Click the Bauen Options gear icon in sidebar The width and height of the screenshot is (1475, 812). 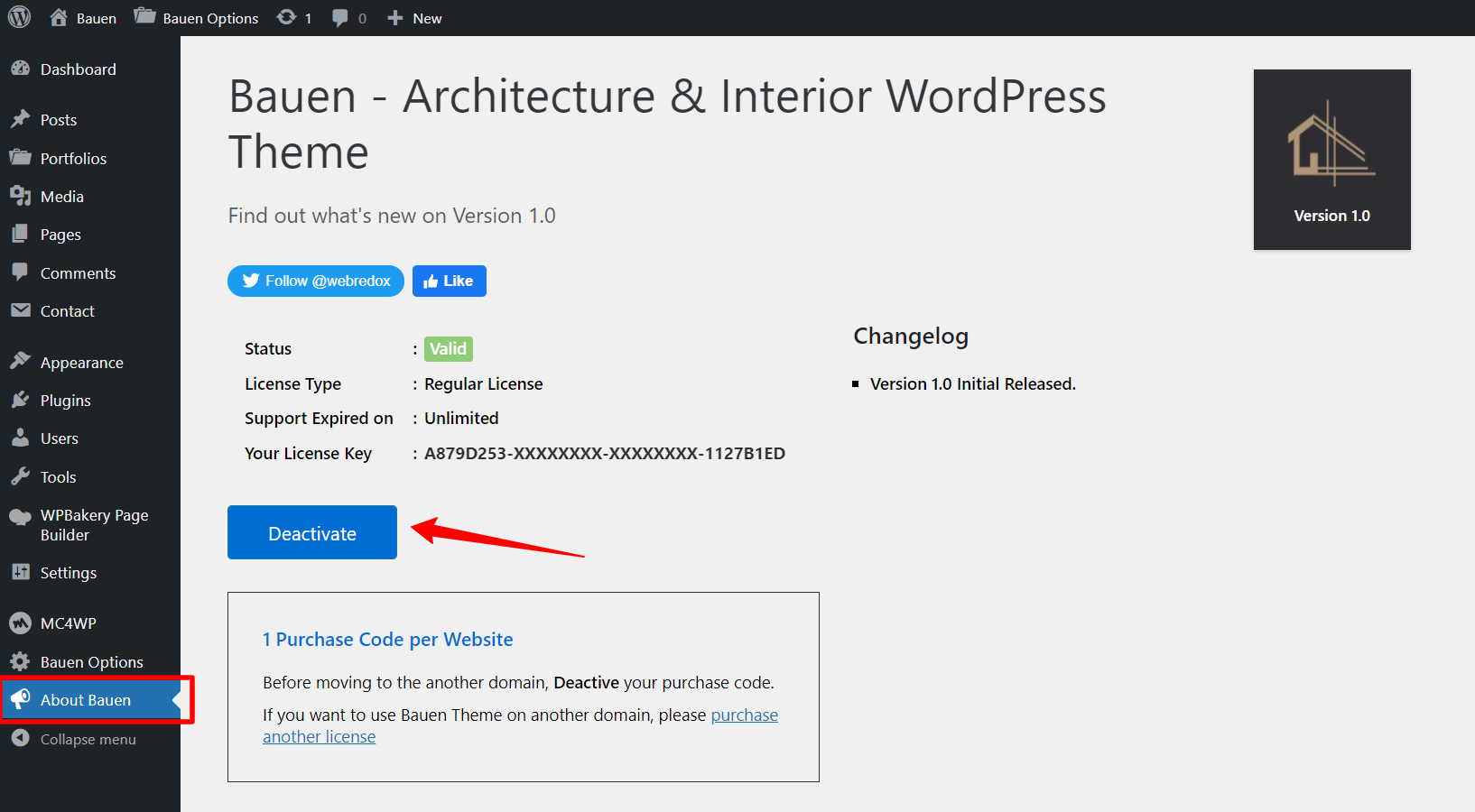(x=20, y=661)
